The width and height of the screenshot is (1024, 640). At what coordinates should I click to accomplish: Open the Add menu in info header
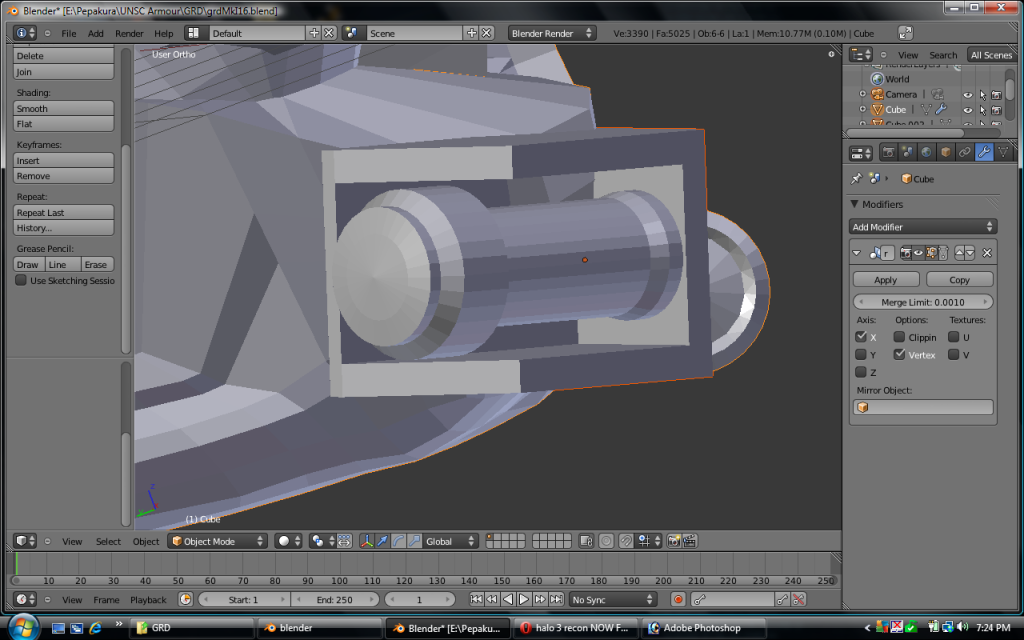(95, 33)
